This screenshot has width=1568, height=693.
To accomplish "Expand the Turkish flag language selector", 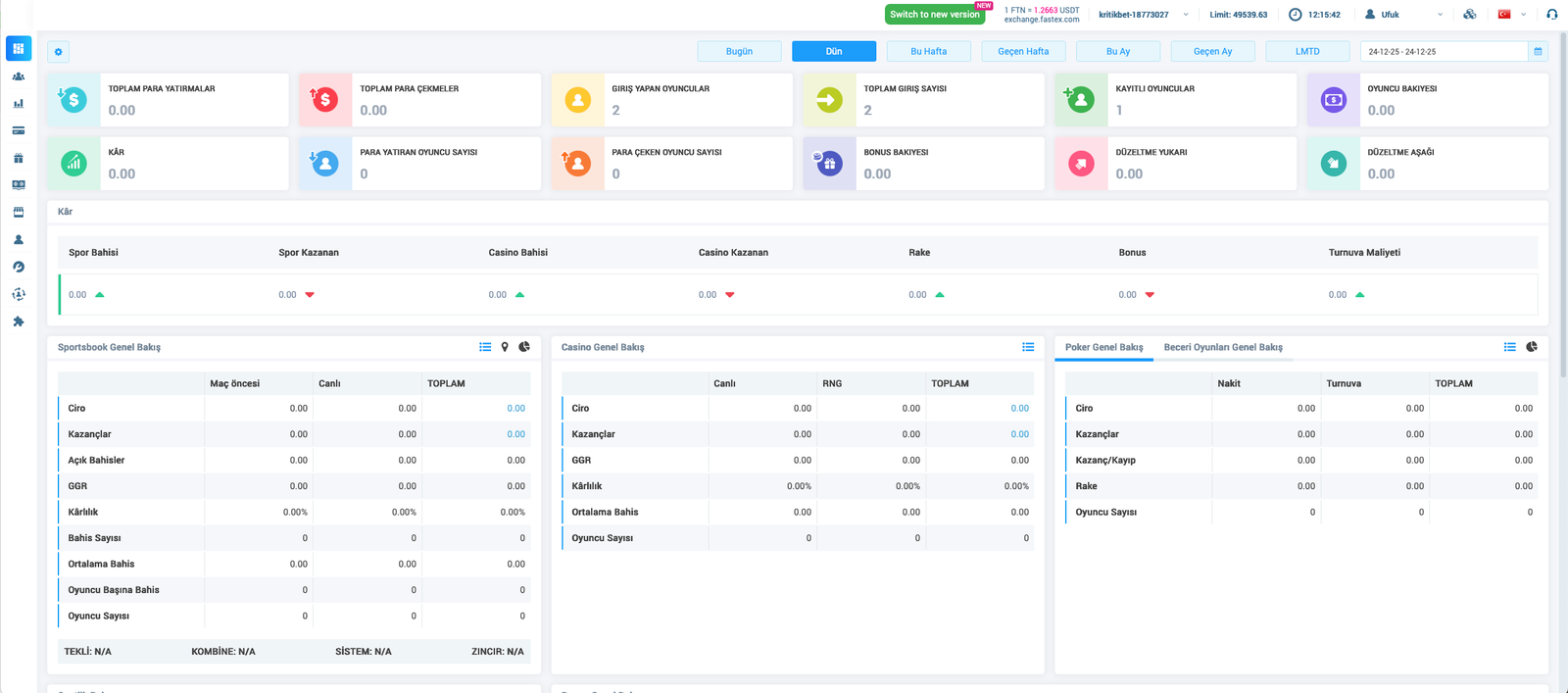I will tap(1512, 15).
